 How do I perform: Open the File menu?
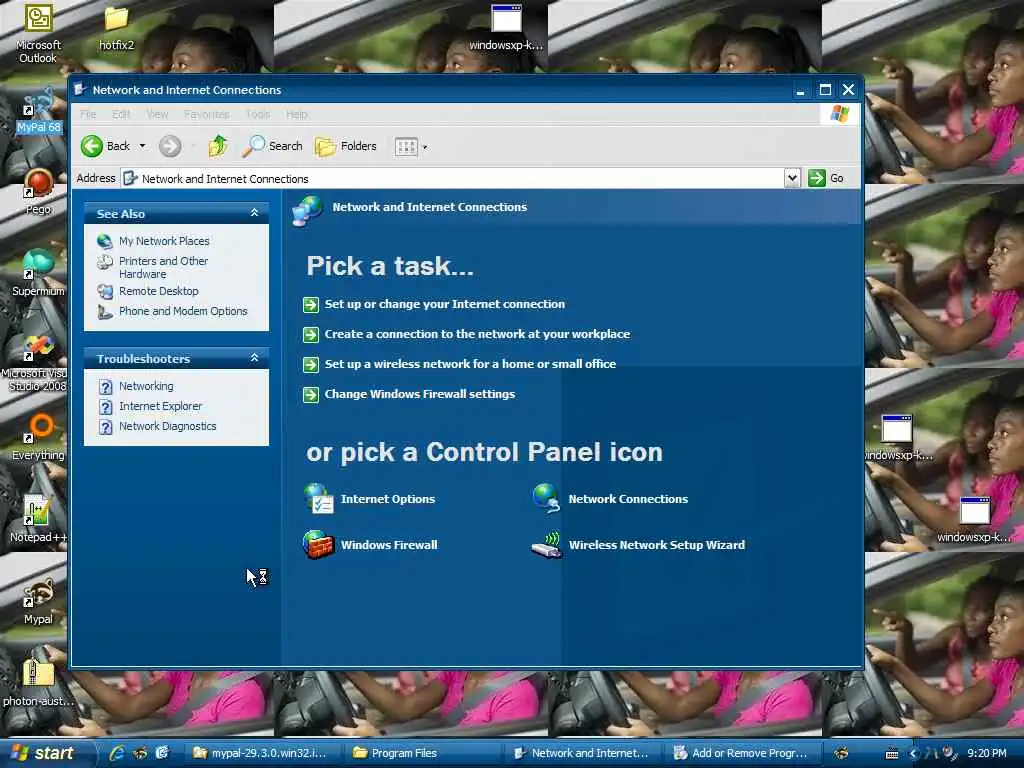pos(88,114)
